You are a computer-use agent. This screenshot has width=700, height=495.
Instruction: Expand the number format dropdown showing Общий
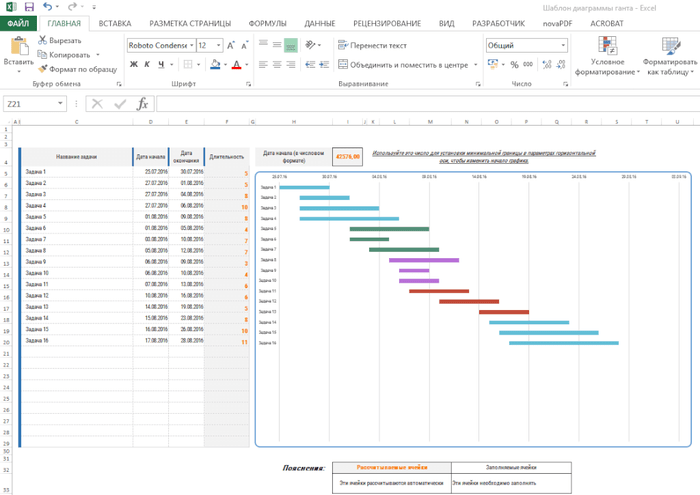(563, 45)
